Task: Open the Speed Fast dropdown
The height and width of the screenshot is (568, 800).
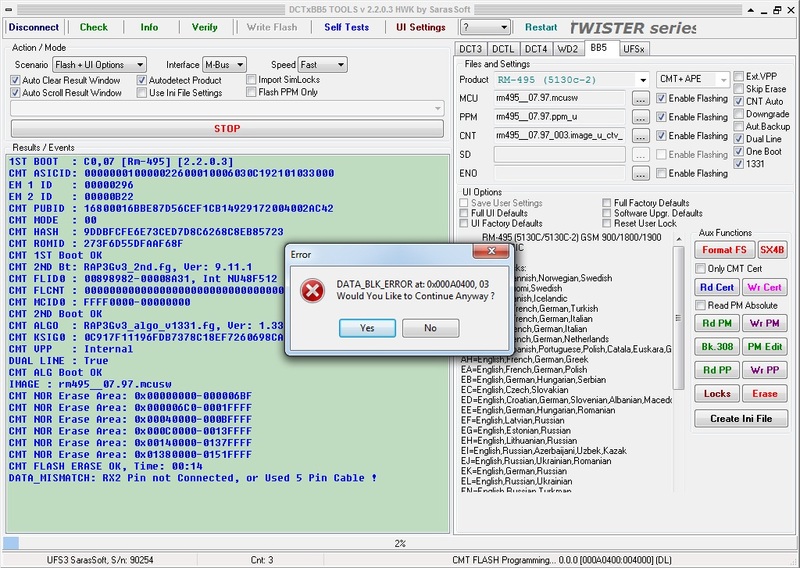Action: [x=322, y=65]
